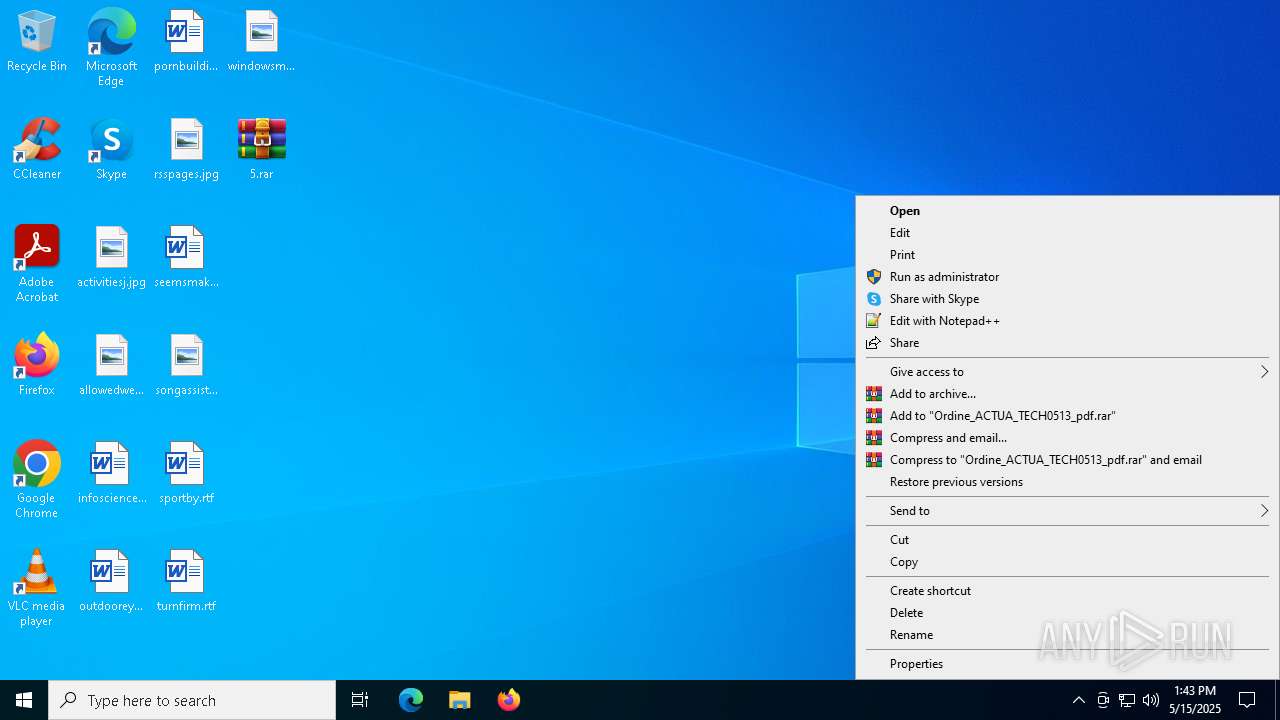
Task: Choose Properties in the context menu
Action: (1067, 664)
